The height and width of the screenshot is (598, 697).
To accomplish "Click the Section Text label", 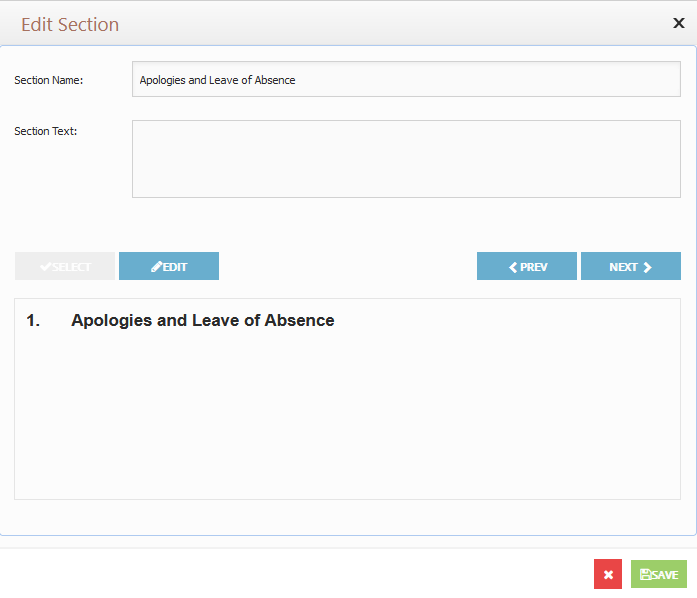I will (x=45, y=131).
